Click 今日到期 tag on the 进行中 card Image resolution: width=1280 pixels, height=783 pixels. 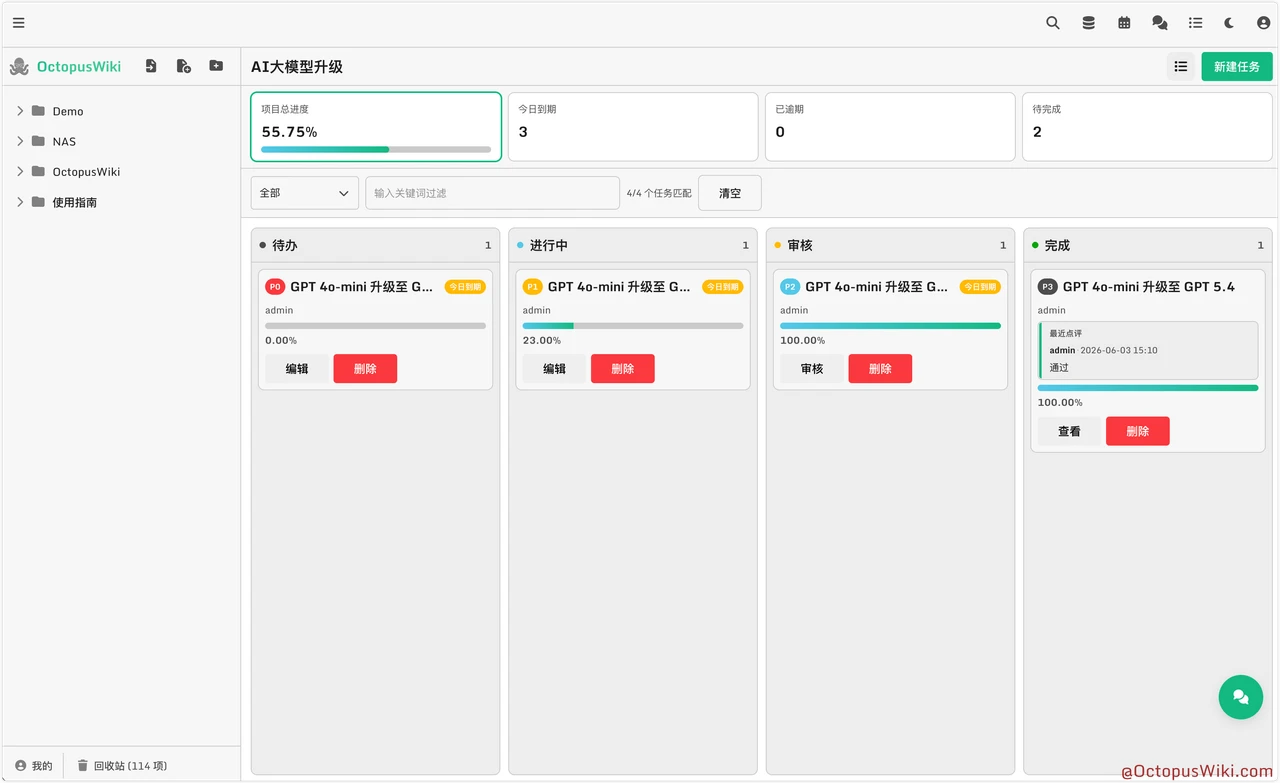tap(722, 287)
